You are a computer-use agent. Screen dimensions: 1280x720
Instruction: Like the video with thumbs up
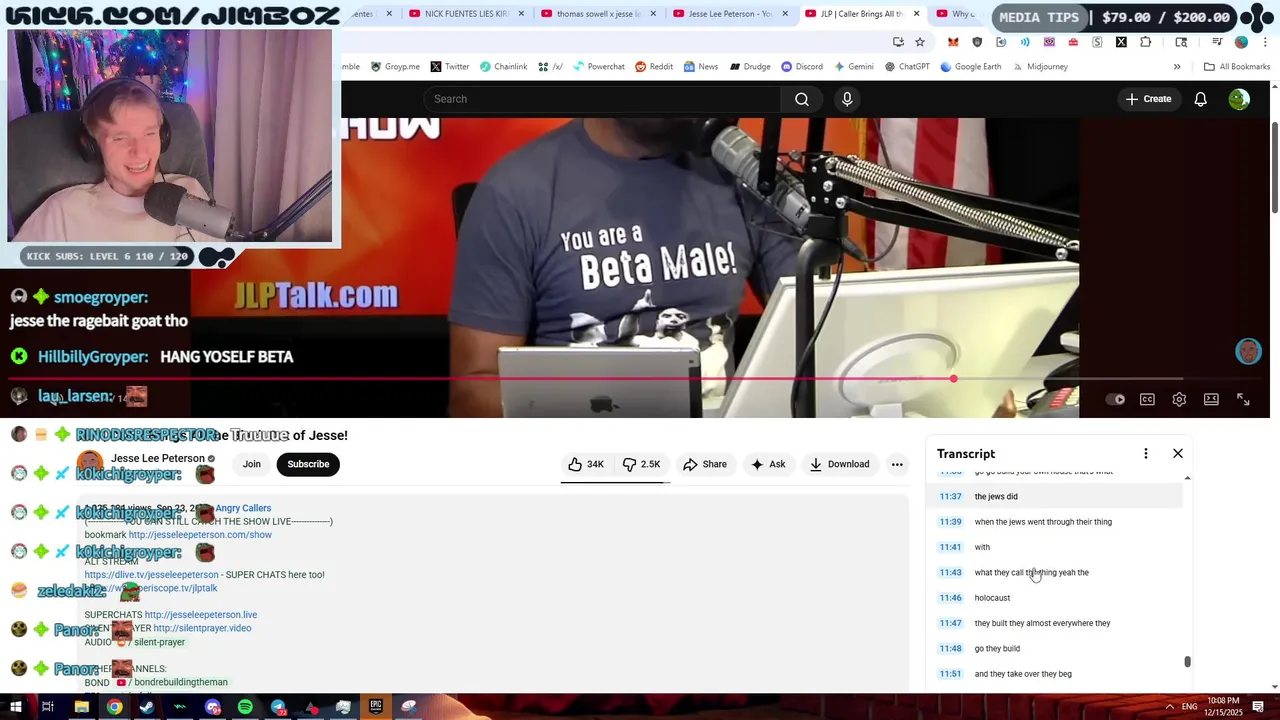click(586, 464)
